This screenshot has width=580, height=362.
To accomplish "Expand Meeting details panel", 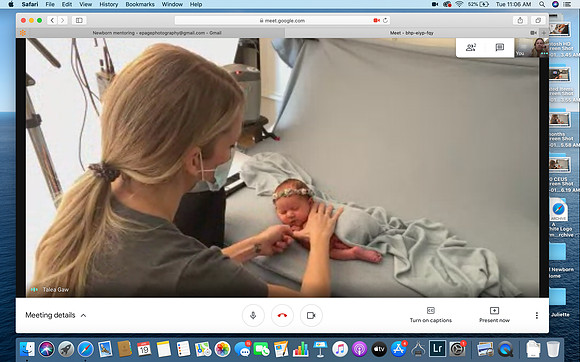I will pos(55,315).
